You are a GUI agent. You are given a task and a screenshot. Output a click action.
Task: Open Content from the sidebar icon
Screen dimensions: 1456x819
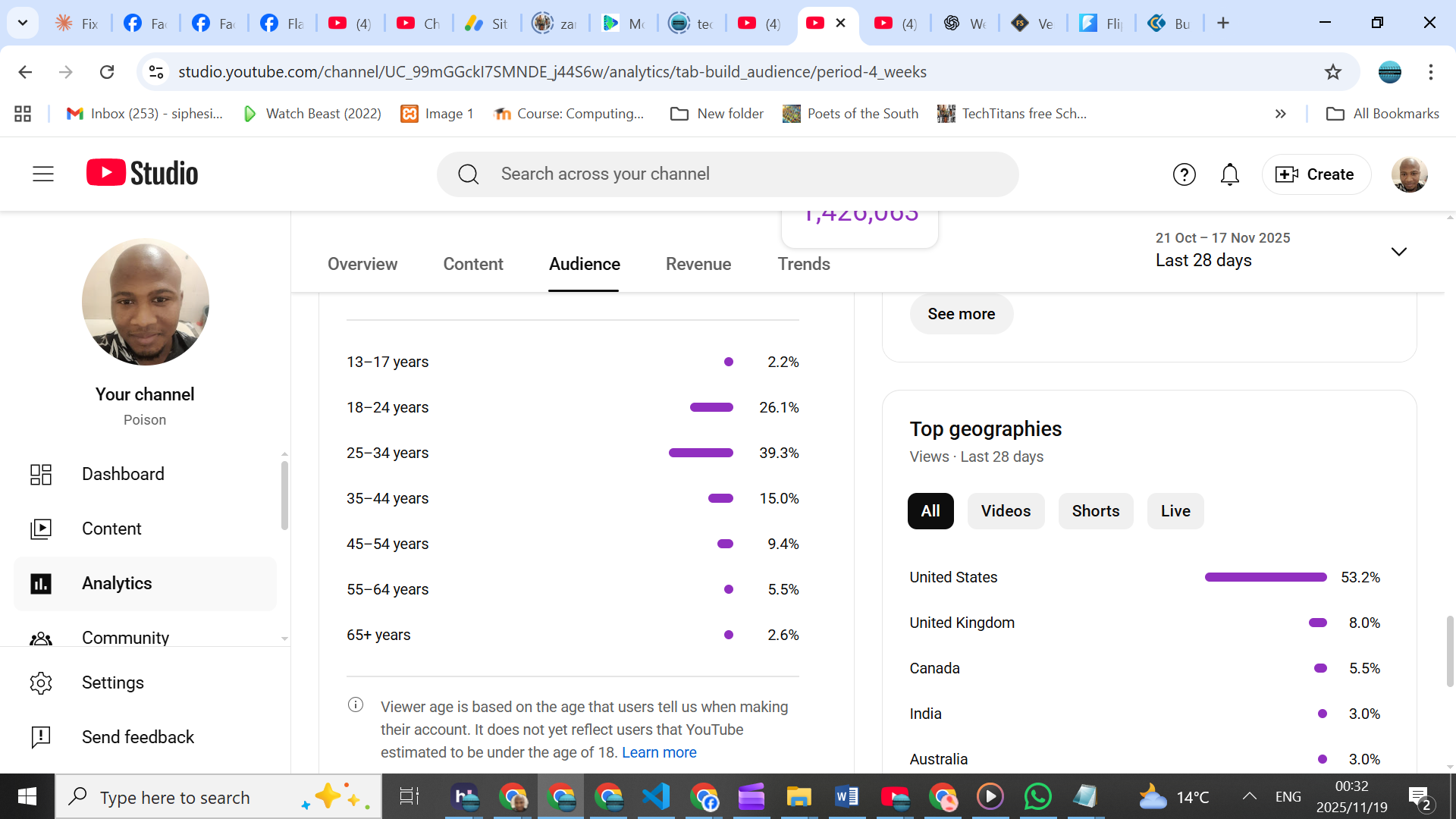tap(41, 529)
